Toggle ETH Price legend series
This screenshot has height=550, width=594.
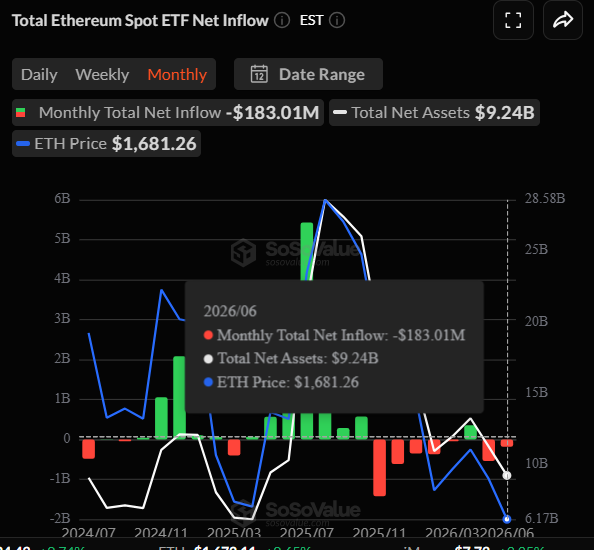[x=106, y=144]
